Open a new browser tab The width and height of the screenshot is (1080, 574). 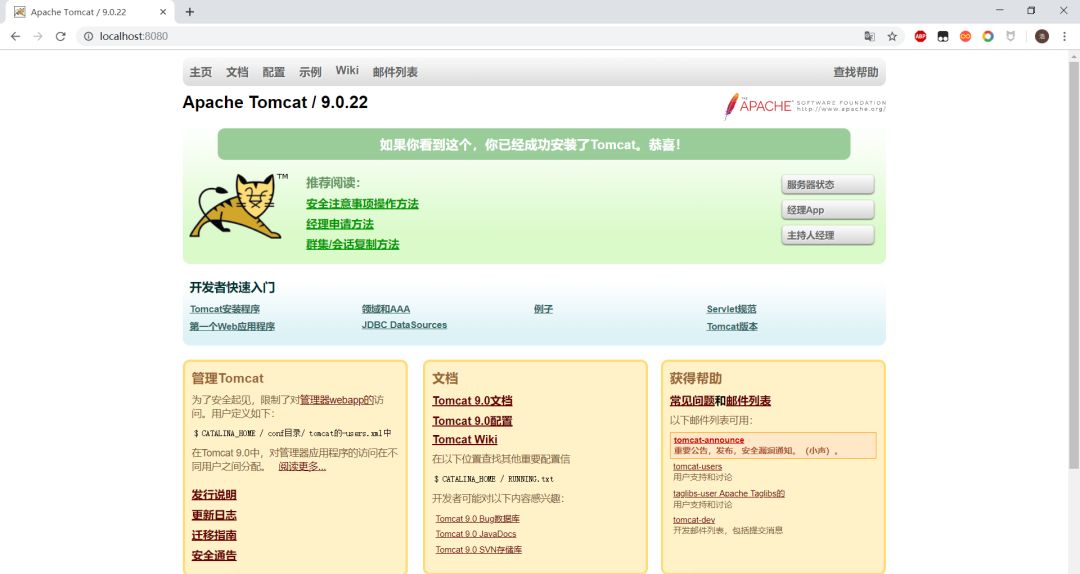[189, 12]
